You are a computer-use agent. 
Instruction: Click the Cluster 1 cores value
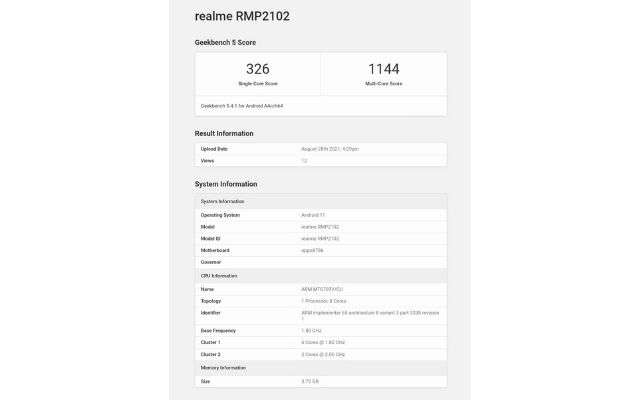(x=323, y=342)
